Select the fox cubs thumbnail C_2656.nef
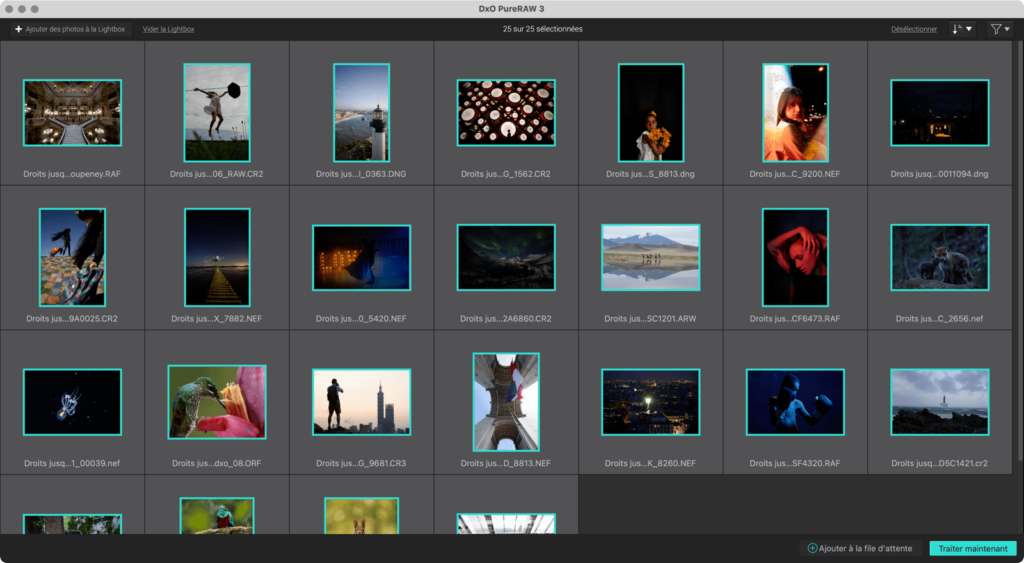This screenshot has width=1024, height=563. (940, 257)
